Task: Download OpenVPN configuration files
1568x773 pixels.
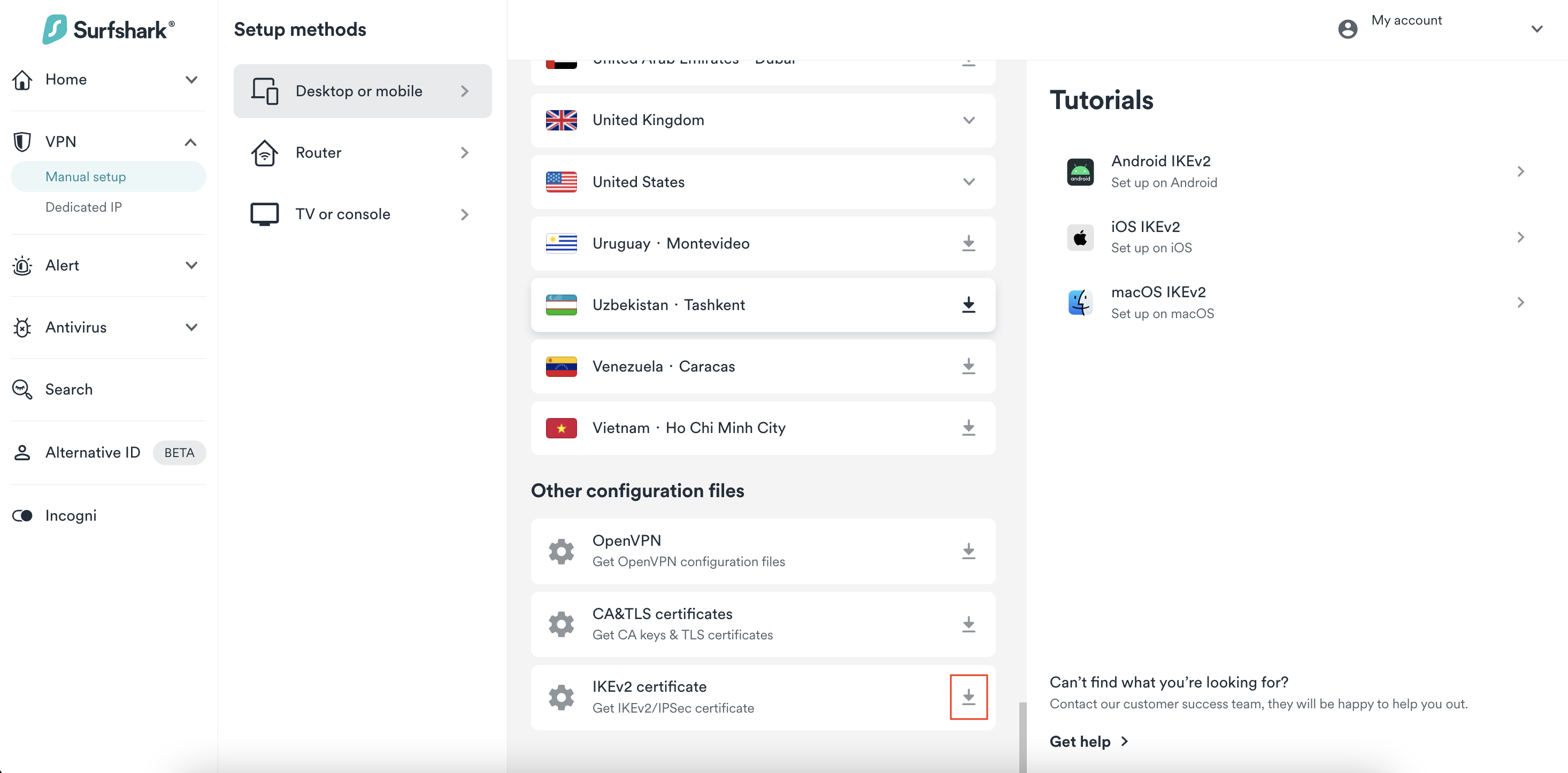Action: (x=969, y=552)
